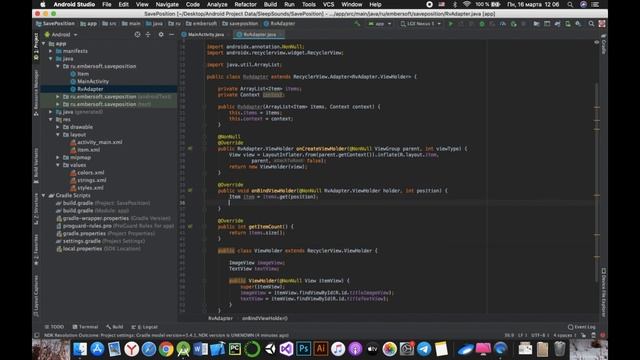Click override gutter icon beside getItemCount
The height and width of the screenshot is (360, 640).
[x=190, y=226]
